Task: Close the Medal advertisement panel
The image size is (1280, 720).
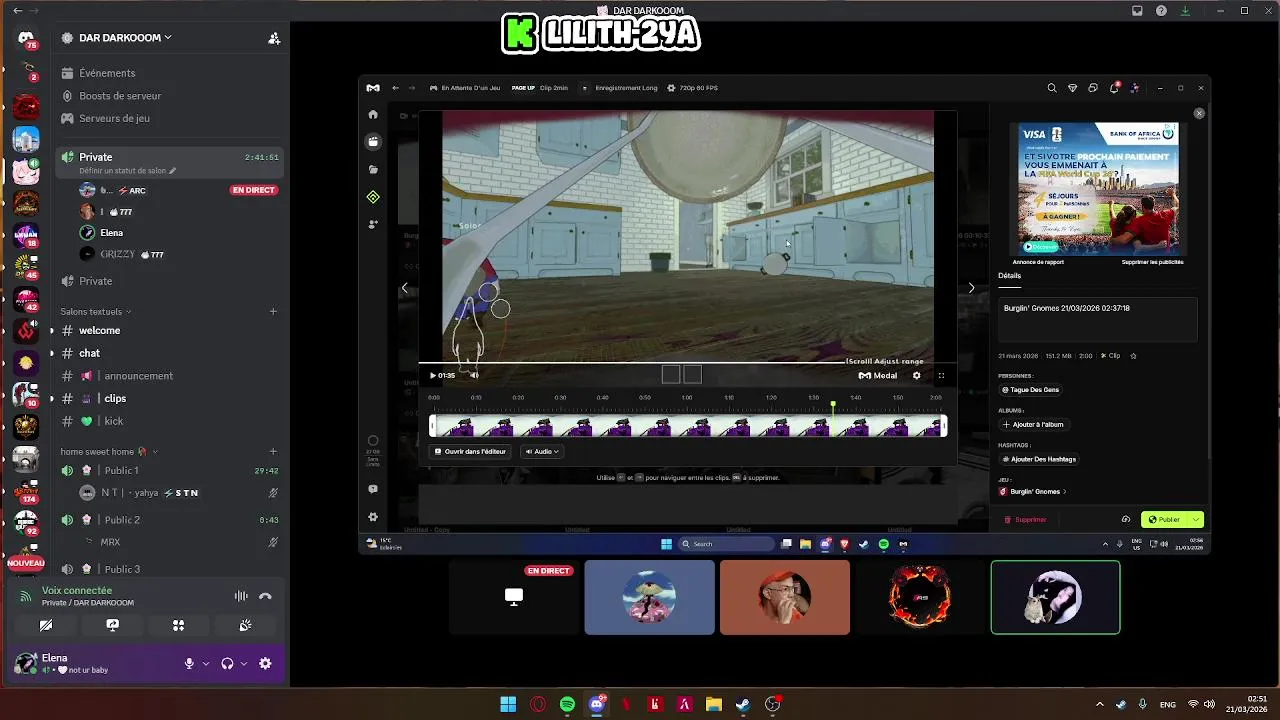Action: click(x=1199, y=113)
